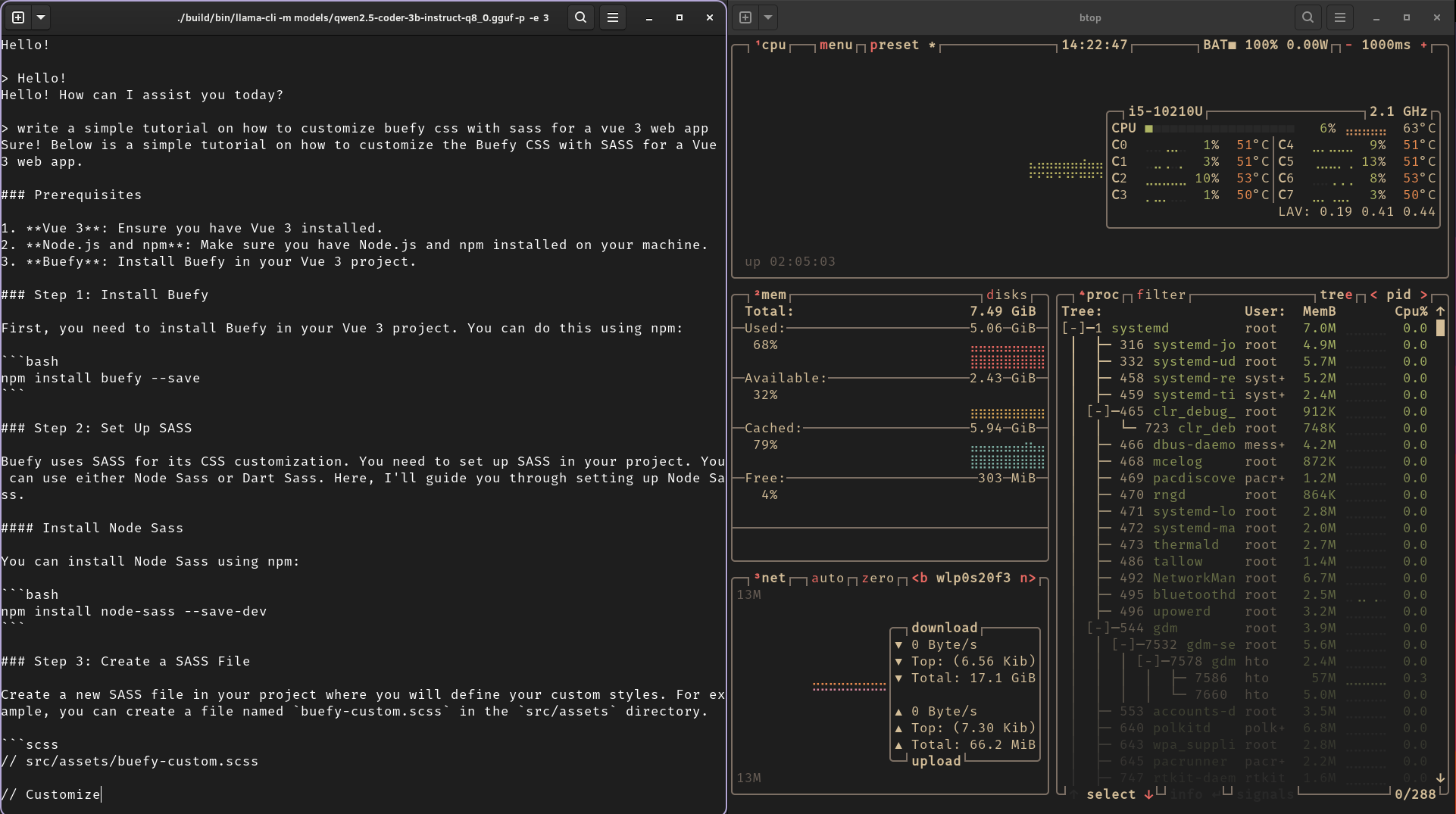Screen dimensions: 1456x814
Task: Click the process scrollbar thumb
Action: [1440, 328]
